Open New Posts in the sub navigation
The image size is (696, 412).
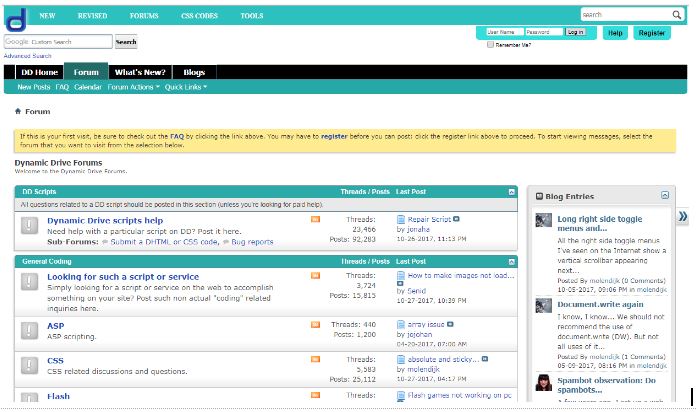point(34,87)
